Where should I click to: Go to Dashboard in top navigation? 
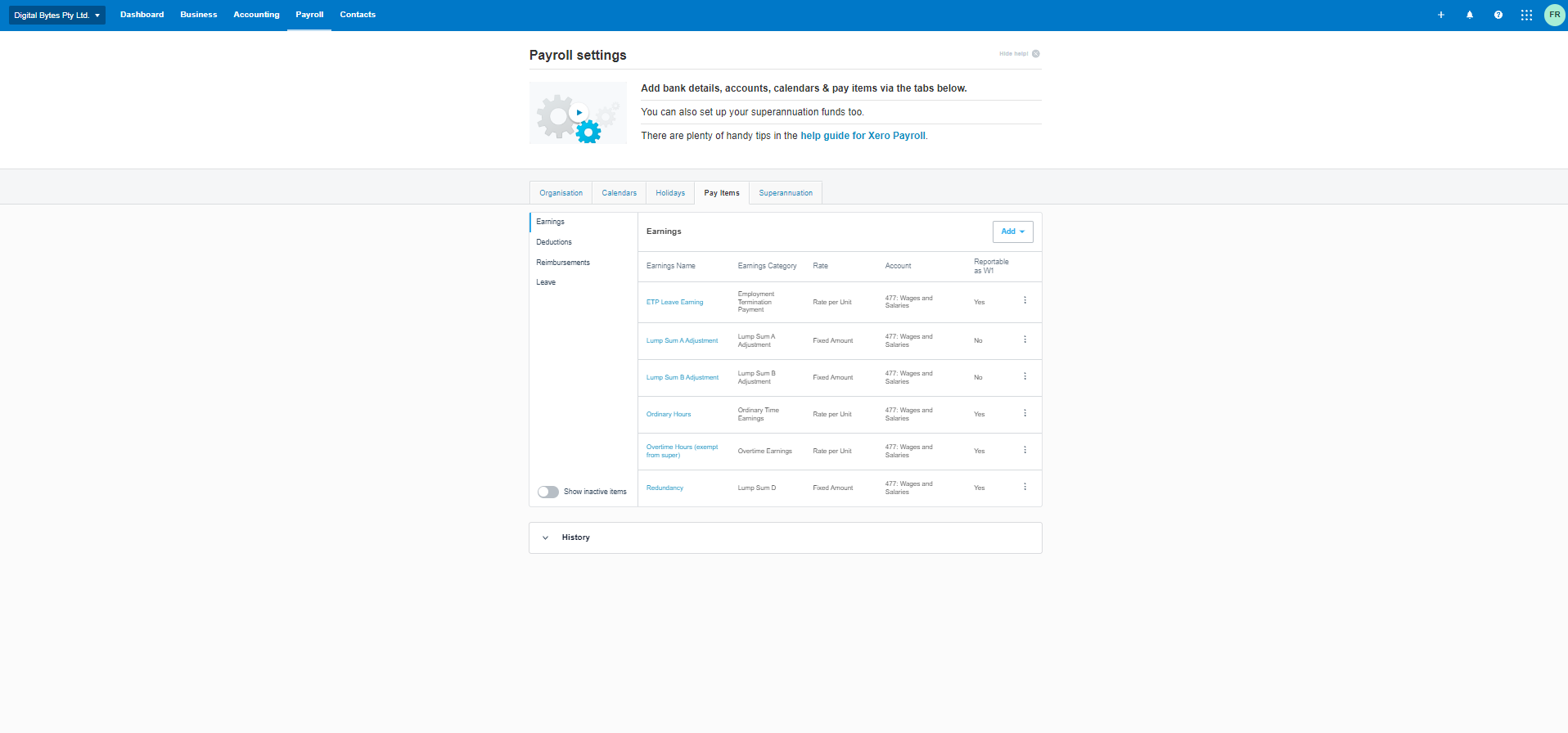point(142,15)
